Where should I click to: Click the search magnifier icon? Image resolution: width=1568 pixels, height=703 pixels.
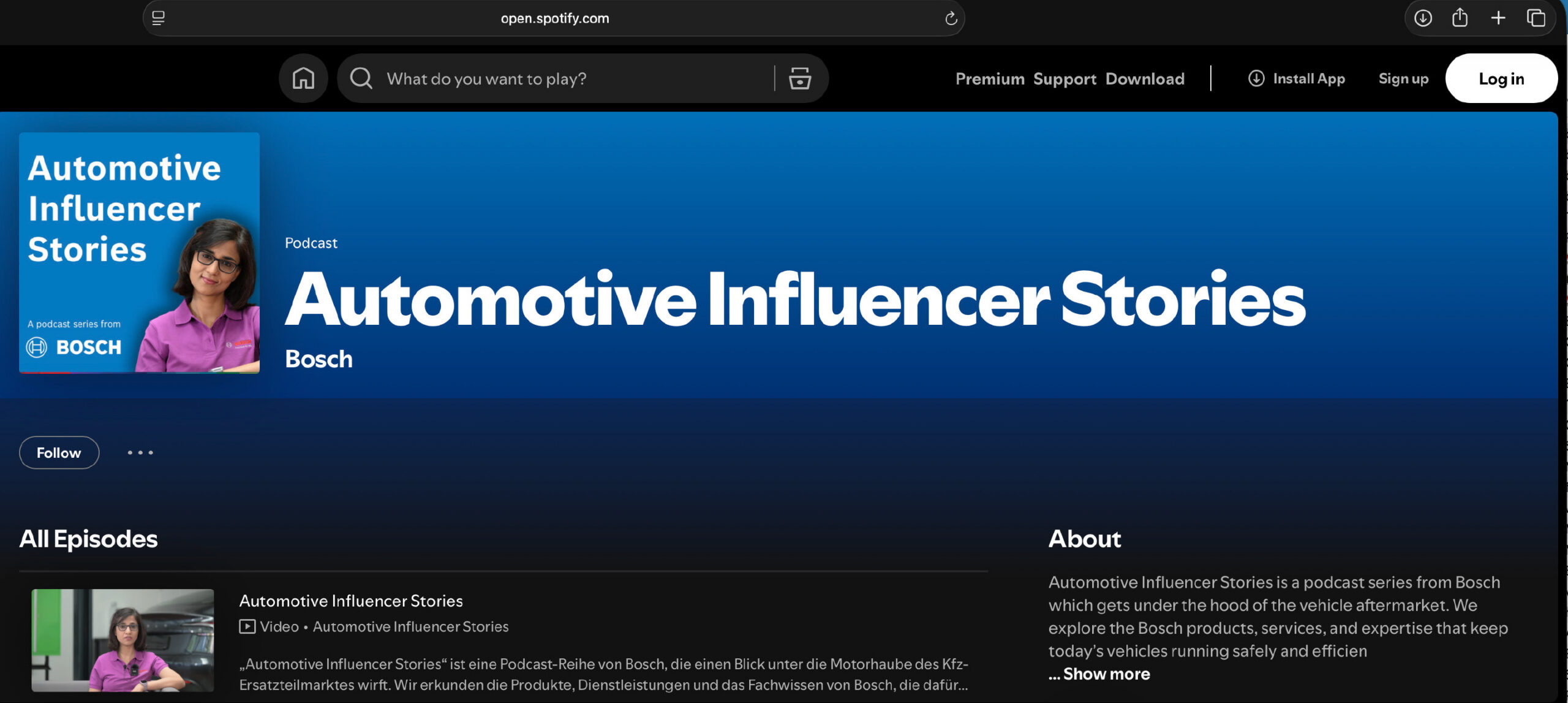[x=361, y=78]
